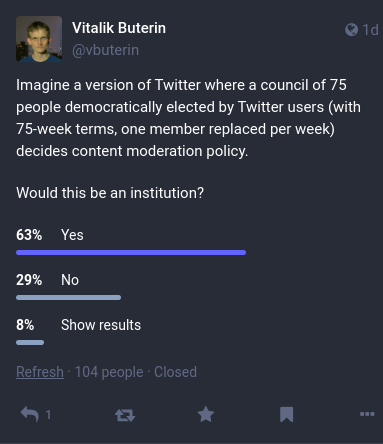Viewport: 383px width, 444px height.
Task: Click the 29% No result bar
Action: tap(68, 298)
